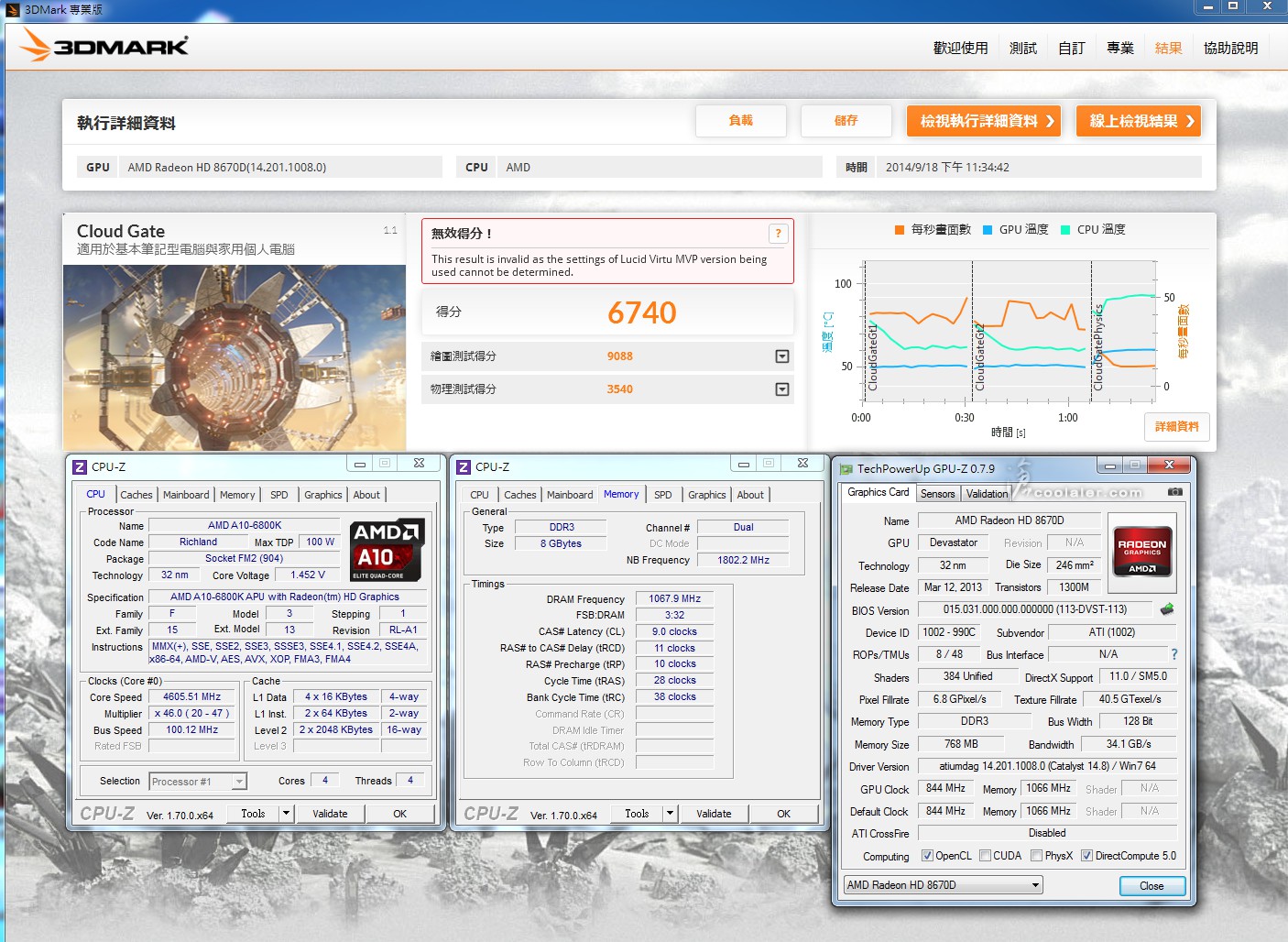Click the CAS# Latency 9.0 clocks value
This screenshot has width=1288, height=942.
(674, 632)
